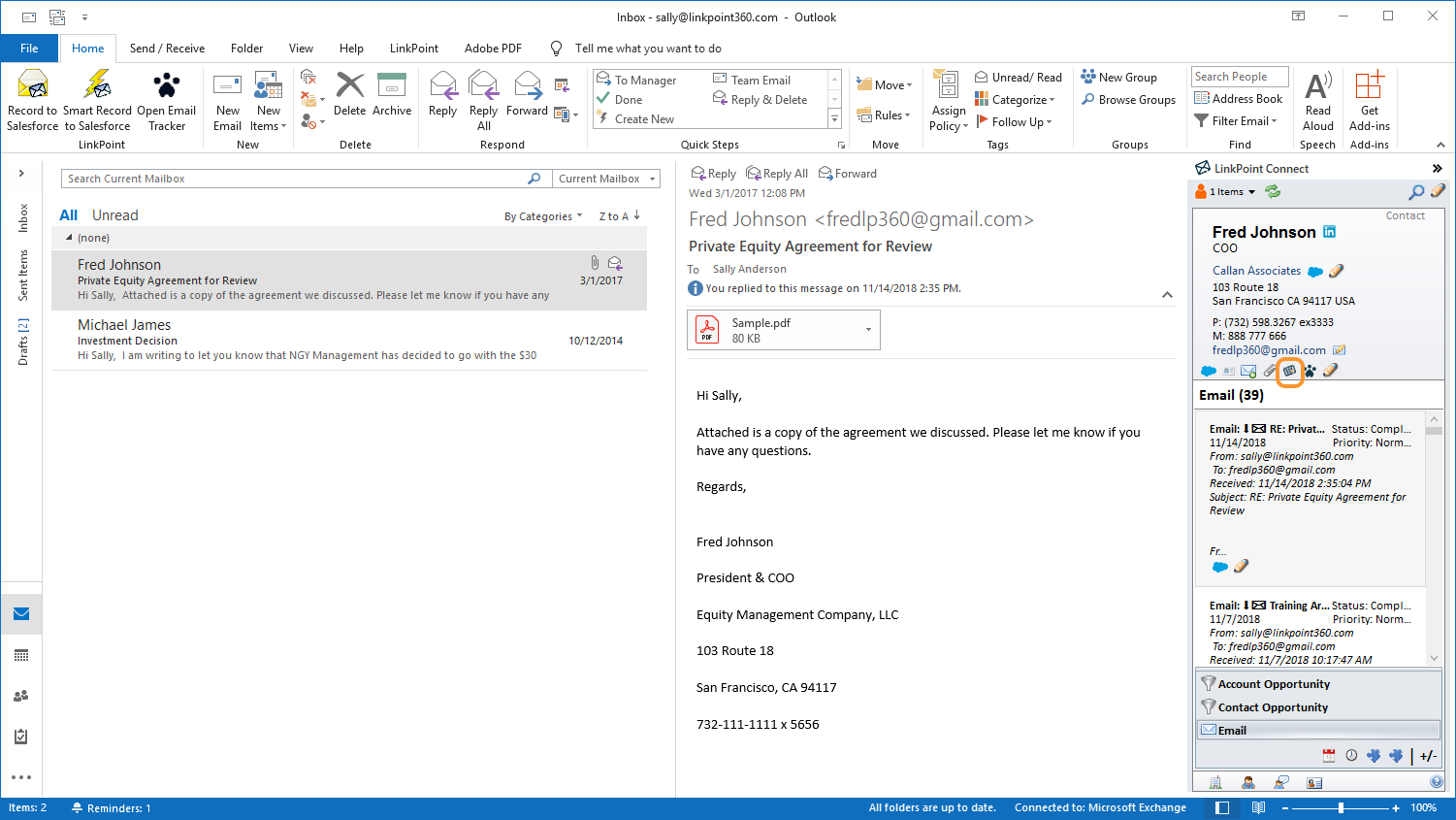The image size is (1456, 820).
Task: Click Forward in the ribbon
Action: [x=528, y=94]
